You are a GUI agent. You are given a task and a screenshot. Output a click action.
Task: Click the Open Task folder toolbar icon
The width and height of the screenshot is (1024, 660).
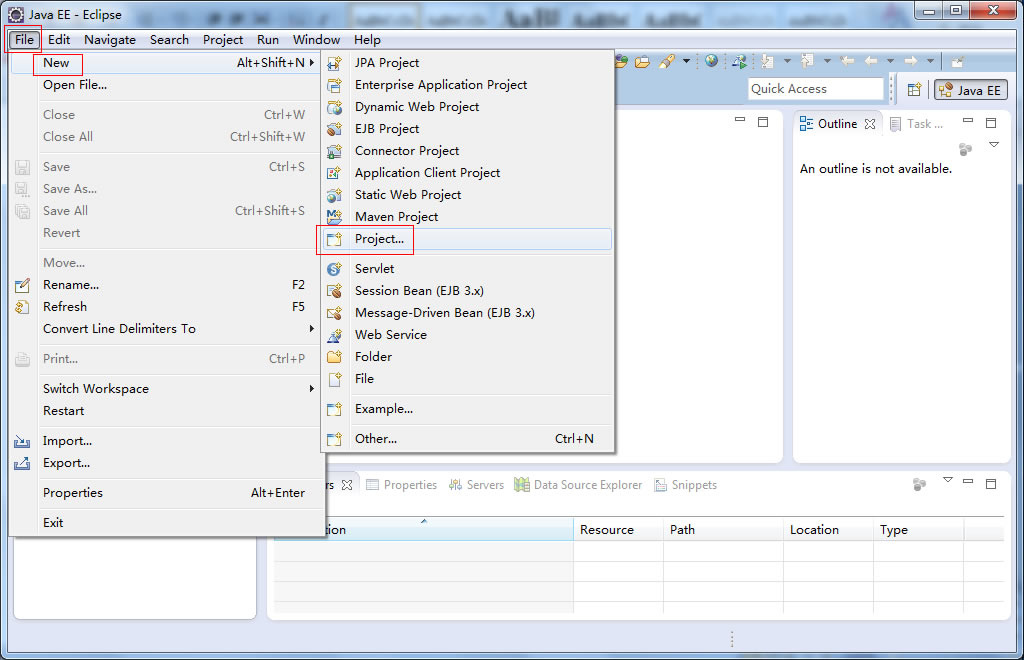tap(643, 62)
